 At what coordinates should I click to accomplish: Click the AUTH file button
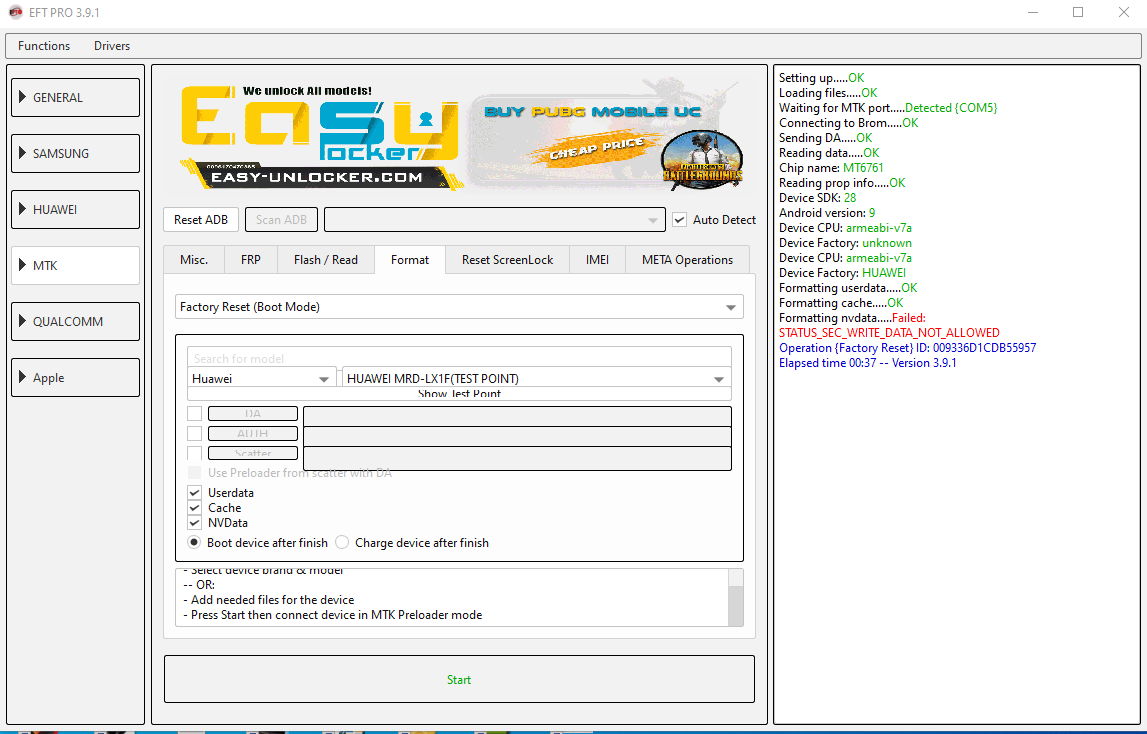(x=253, y=433)
